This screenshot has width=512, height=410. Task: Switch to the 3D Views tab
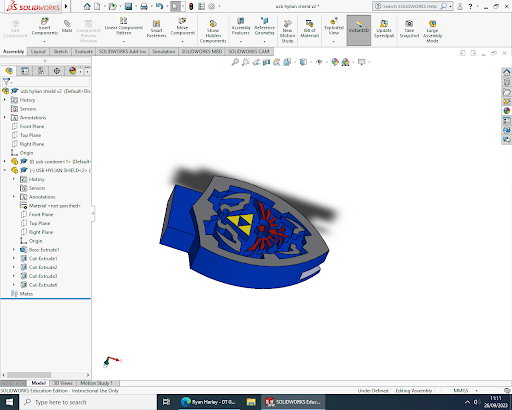pos(63,383)
